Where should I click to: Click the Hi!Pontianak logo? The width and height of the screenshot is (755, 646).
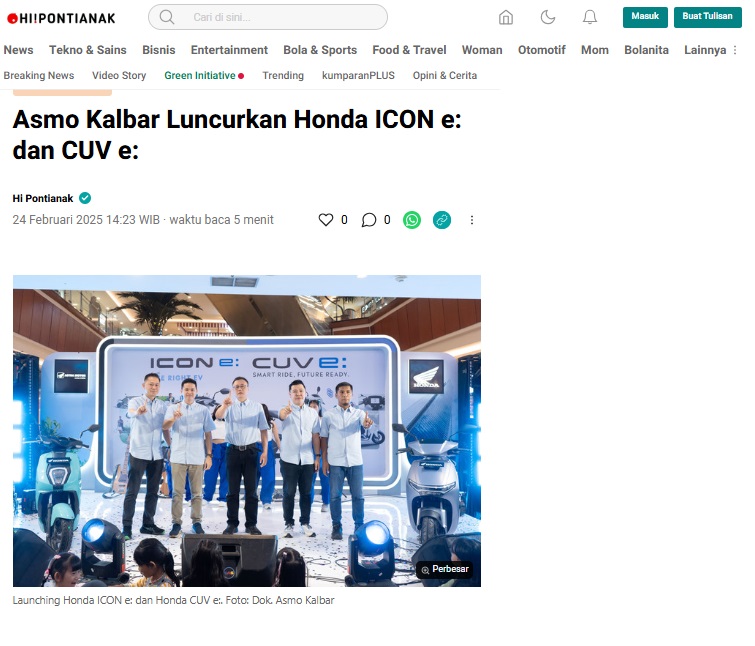(61, 18)
